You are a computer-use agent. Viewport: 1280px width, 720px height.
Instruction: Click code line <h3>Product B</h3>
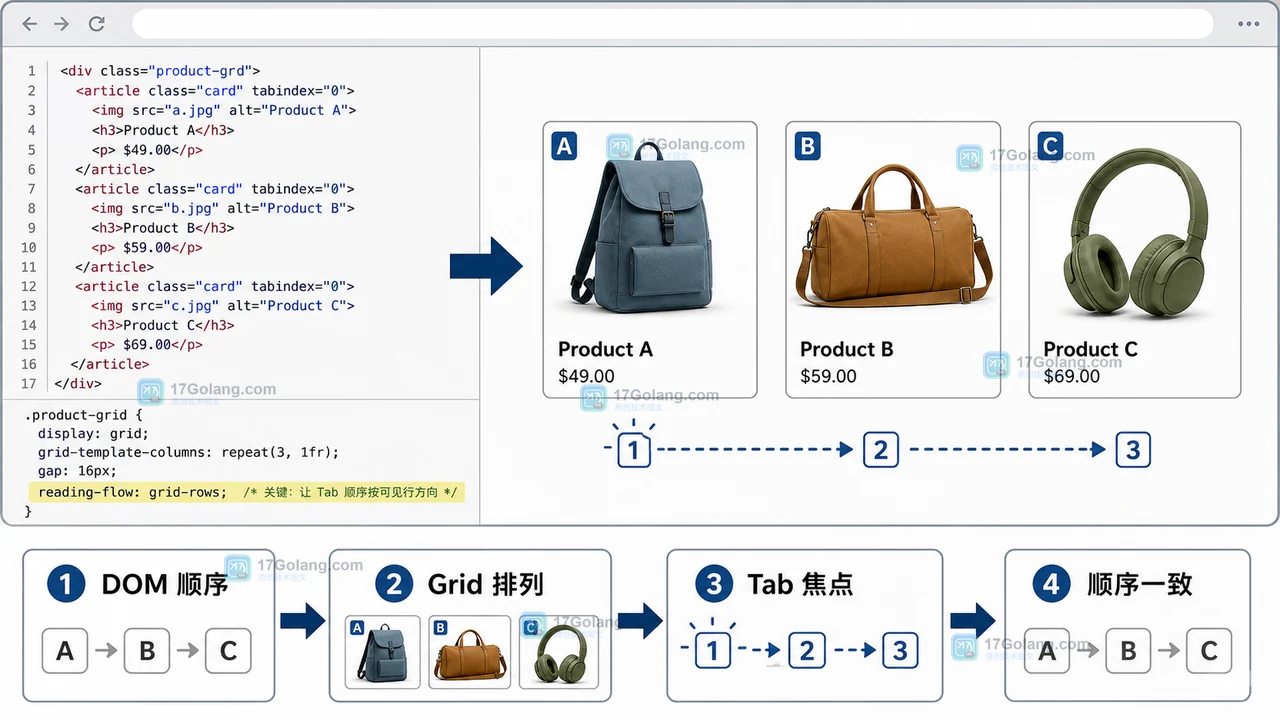click(163, 228)
